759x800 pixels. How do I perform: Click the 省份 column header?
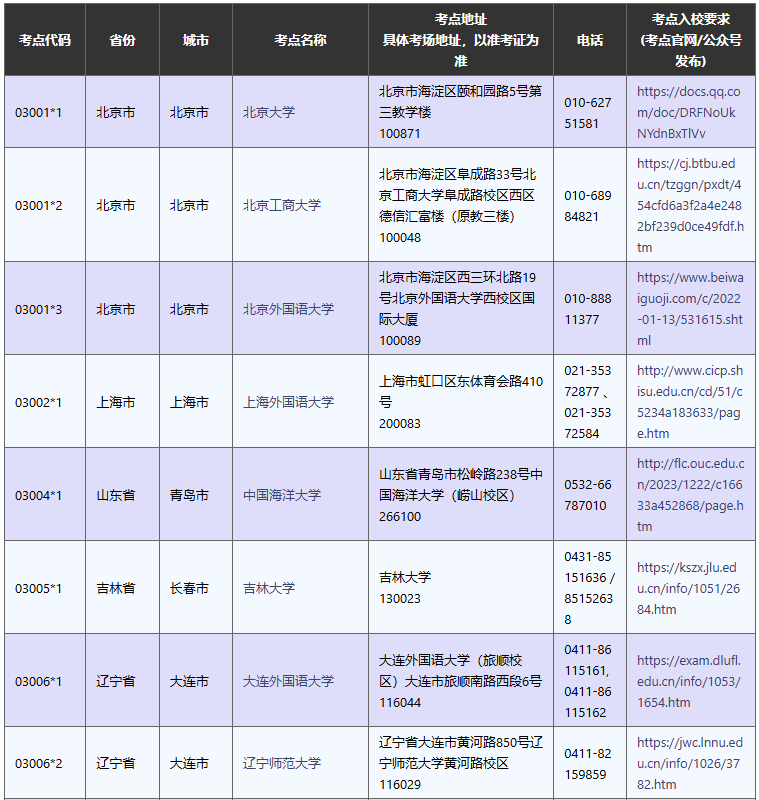click(x=122, y=40)
